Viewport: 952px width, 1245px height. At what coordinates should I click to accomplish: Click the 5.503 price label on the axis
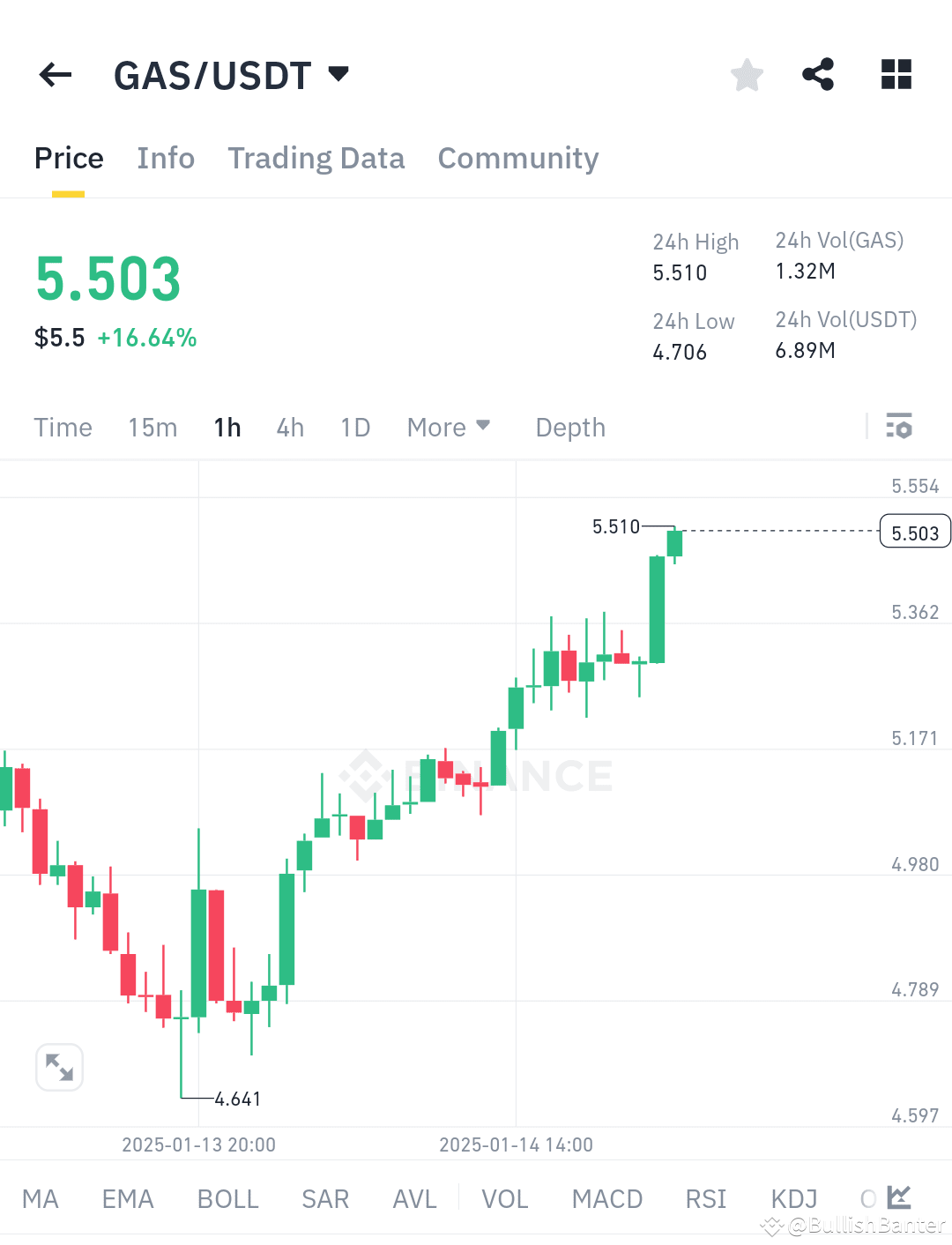tap(914, 532)
